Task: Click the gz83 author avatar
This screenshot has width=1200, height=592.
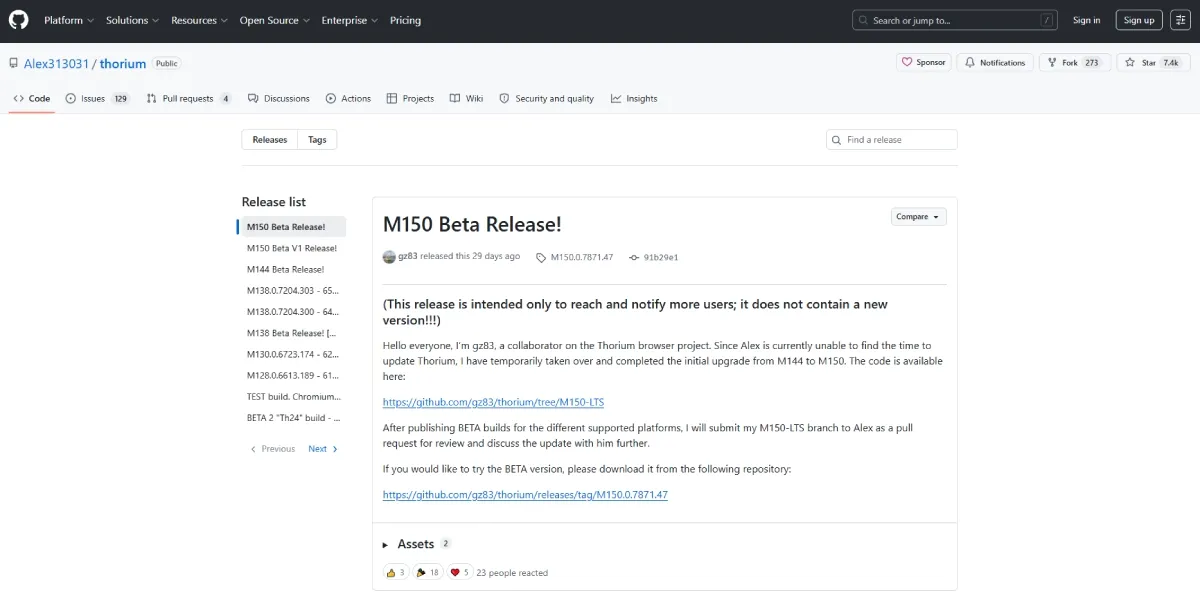Action: (x=389, y=257)
